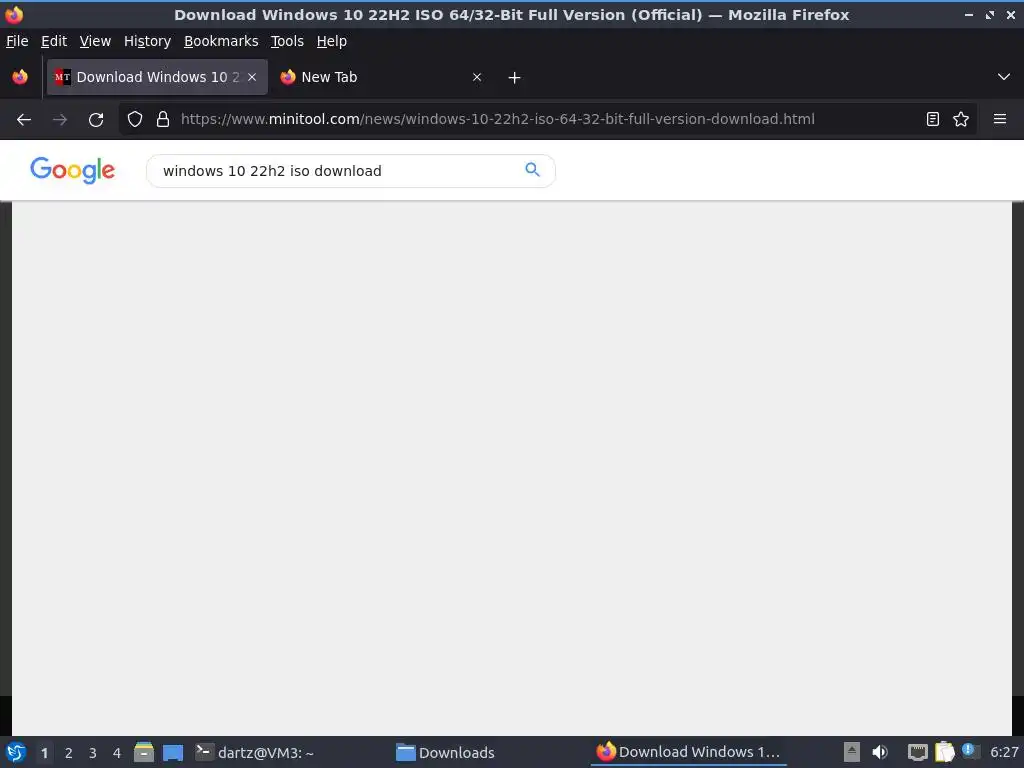Show site security padlock info
This screenshot has width=1024, height=768.
(x=163, y=120)
